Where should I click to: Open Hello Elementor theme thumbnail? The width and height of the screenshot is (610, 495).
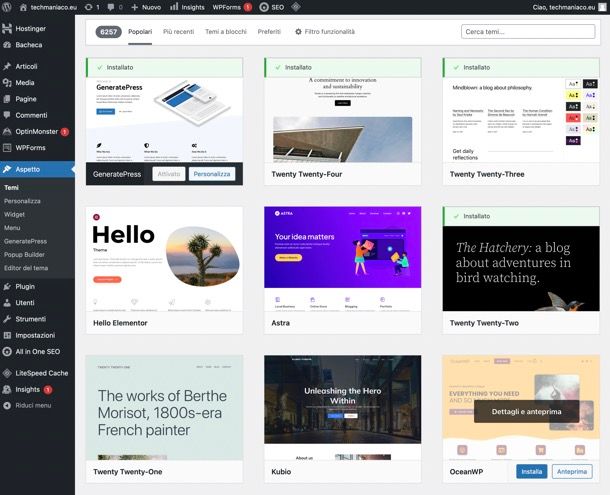pos(164,259)
